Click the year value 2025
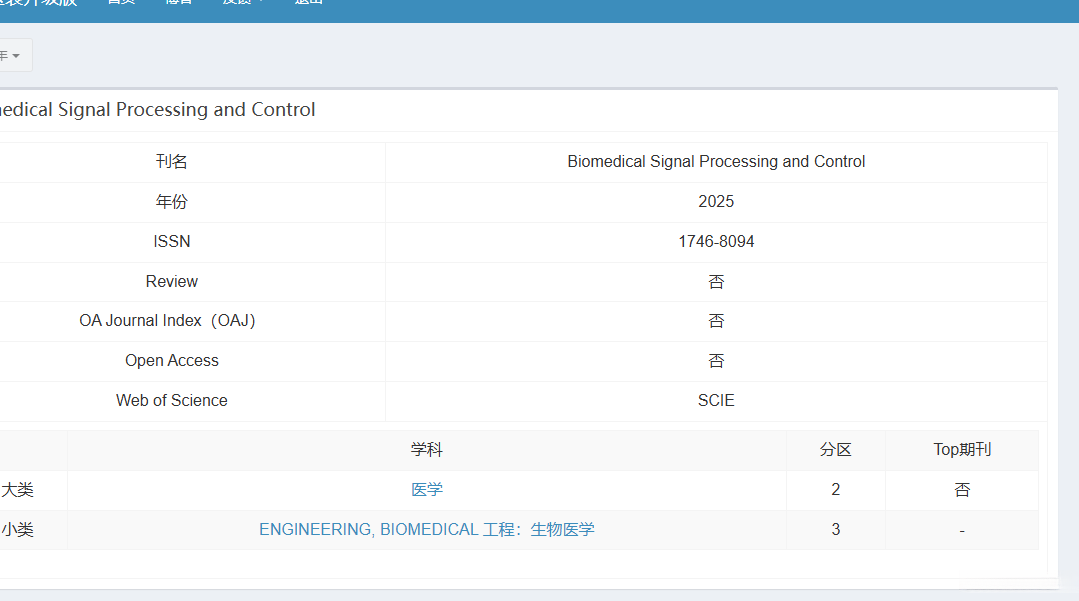Image resolution: width=1079 pixels, height=601 pixels. tap(716, 202)
